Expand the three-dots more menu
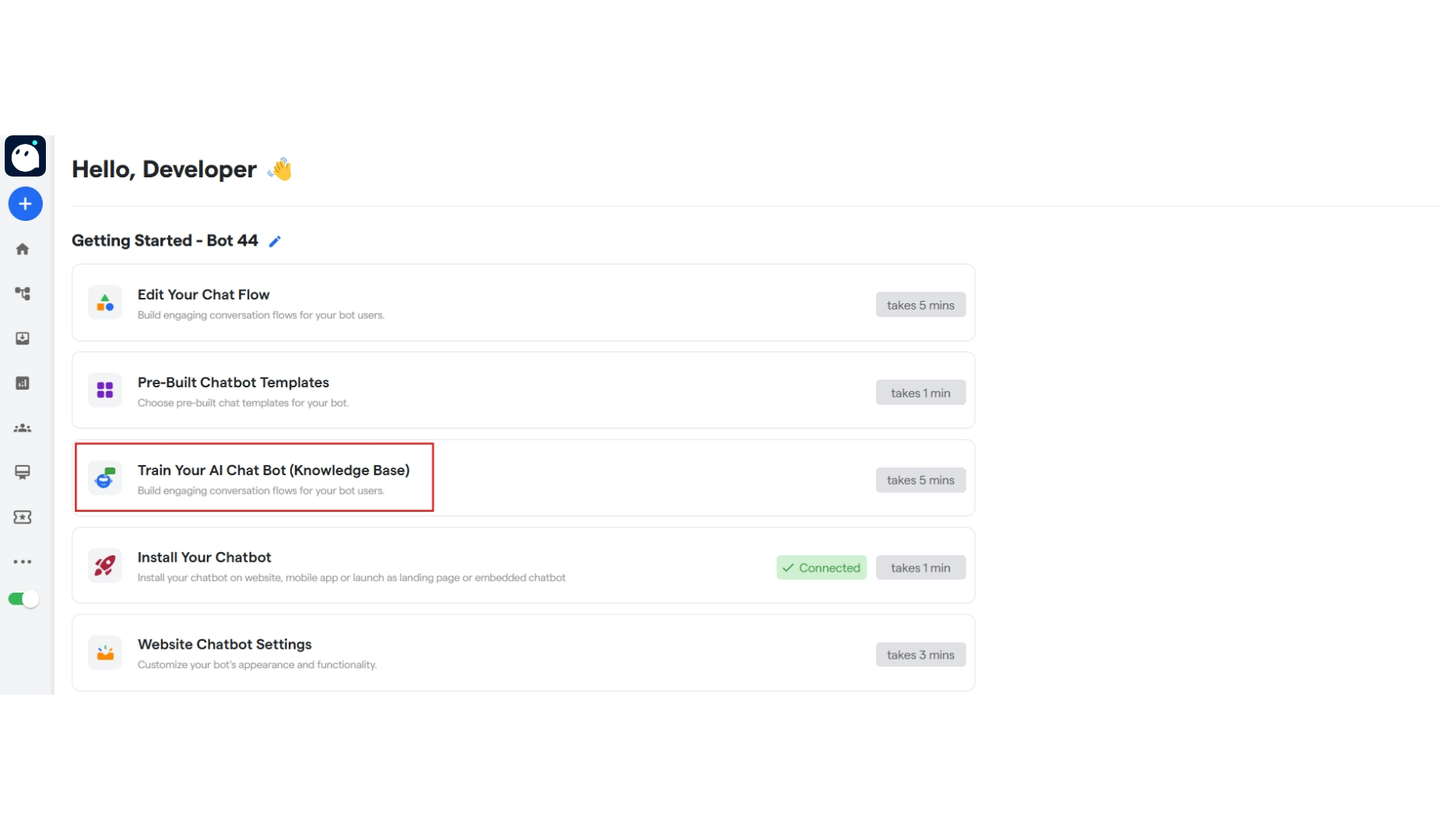The width and height of the screenshot is (1452, 840). (23, 562)
